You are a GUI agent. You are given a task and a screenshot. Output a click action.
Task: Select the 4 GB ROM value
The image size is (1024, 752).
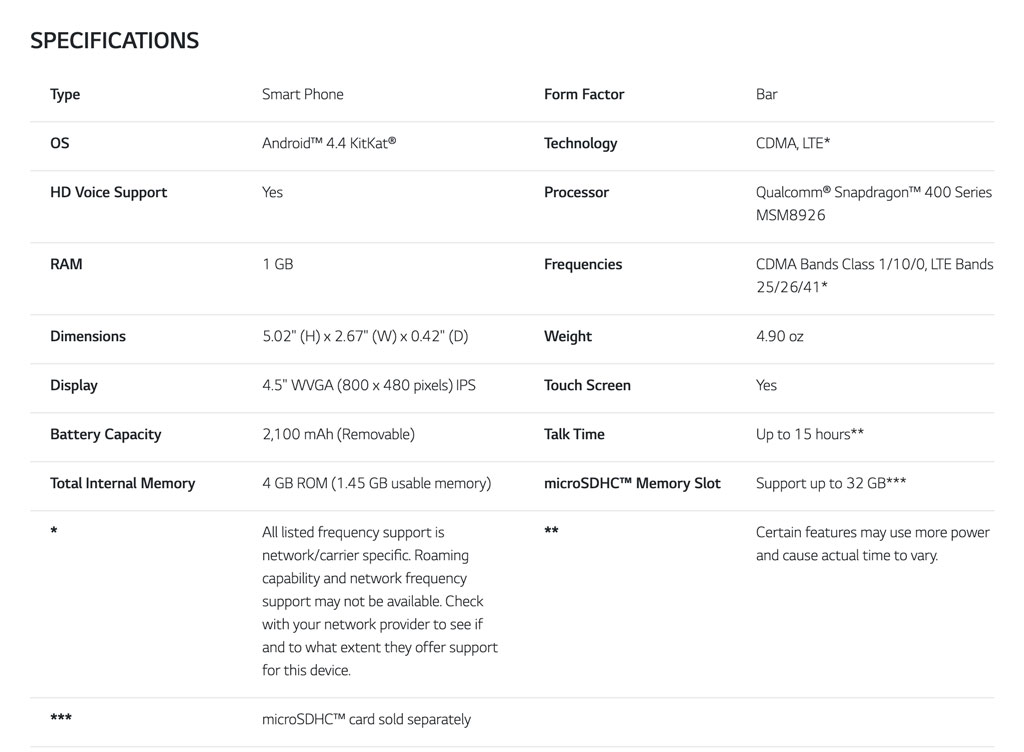click(376, 484)
